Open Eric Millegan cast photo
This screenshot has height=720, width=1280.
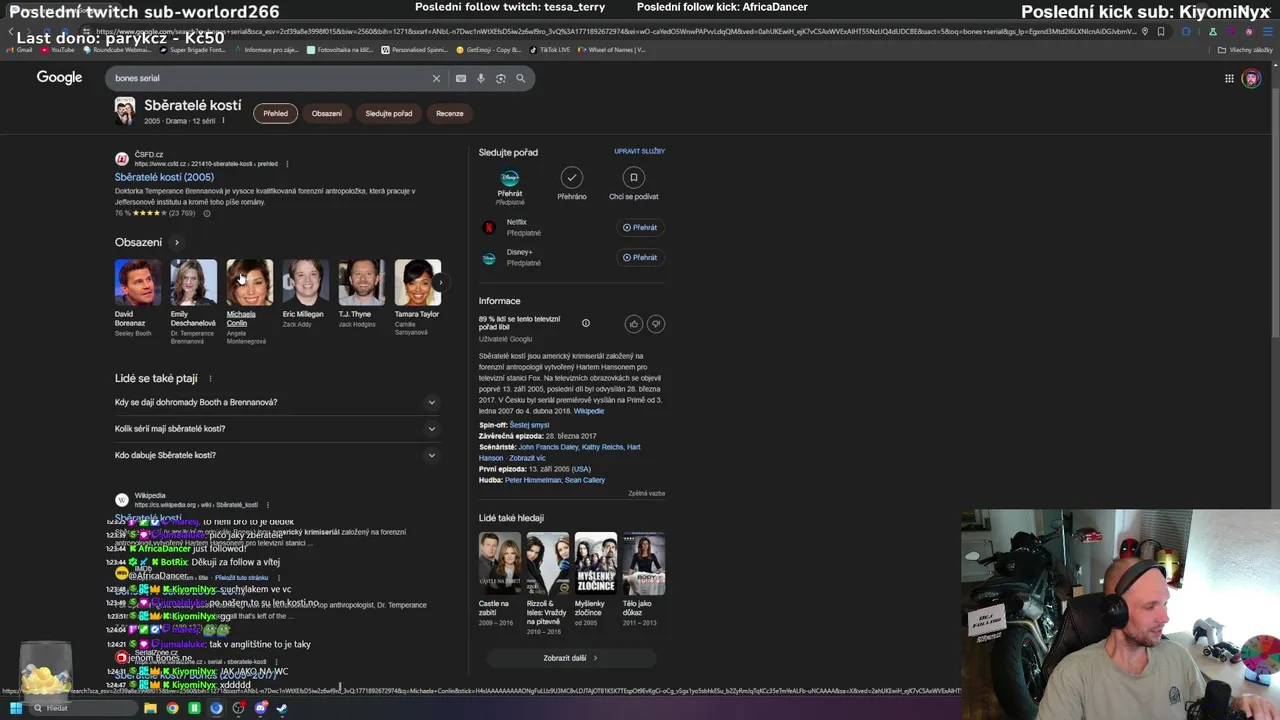[305, 282]
